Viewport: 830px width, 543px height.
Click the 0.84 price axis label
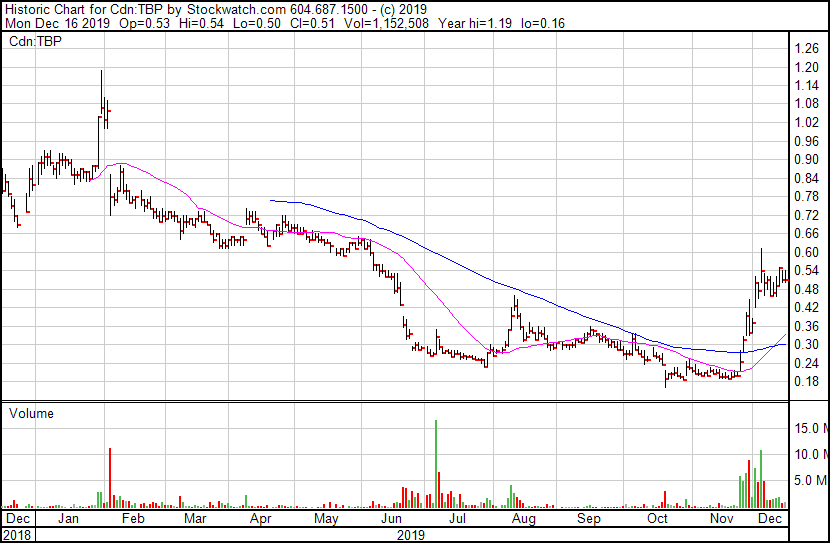[x=806, y=178]
